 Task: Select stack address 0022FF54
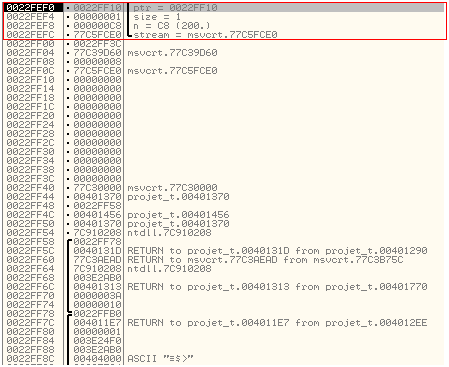(30, 233)
